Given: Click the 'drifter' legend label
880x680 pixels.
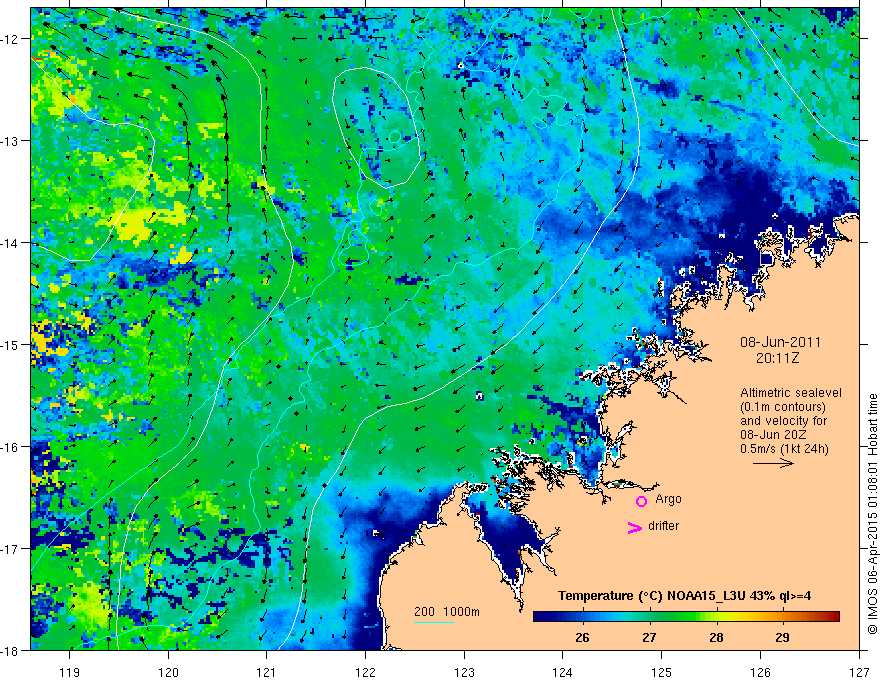Looking at the screenshot, I should (663, 526).
